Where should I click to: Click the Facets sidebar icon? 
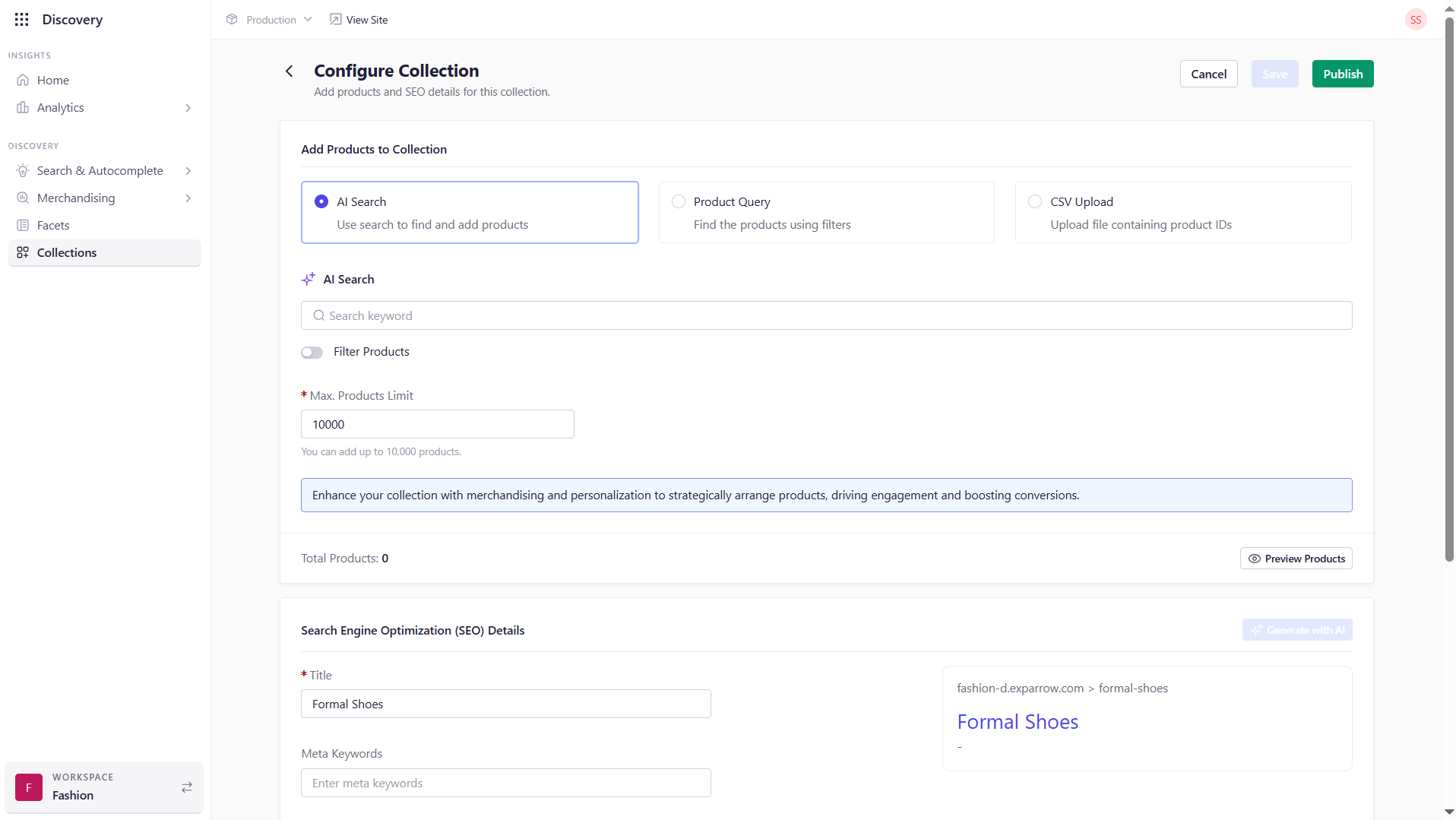click(x=23, y=226)
